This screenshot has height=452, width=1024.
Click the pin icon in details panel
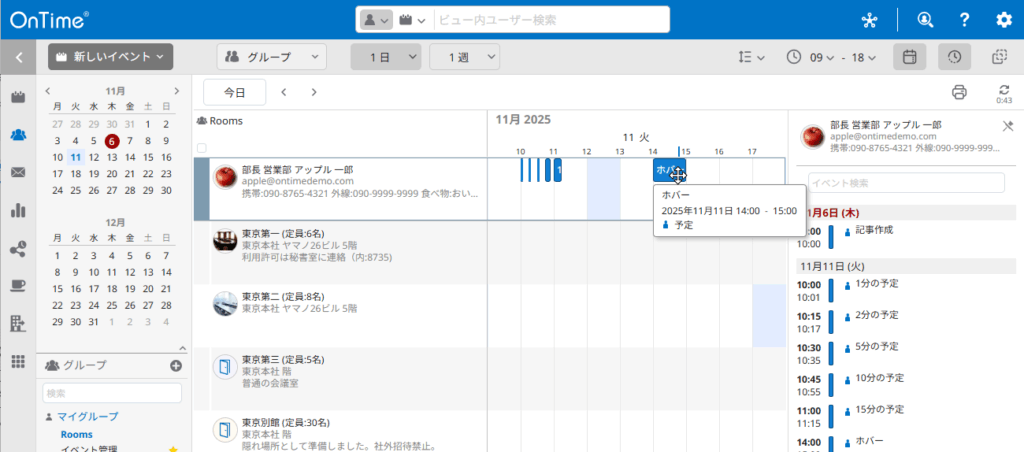coord(1006,126)
